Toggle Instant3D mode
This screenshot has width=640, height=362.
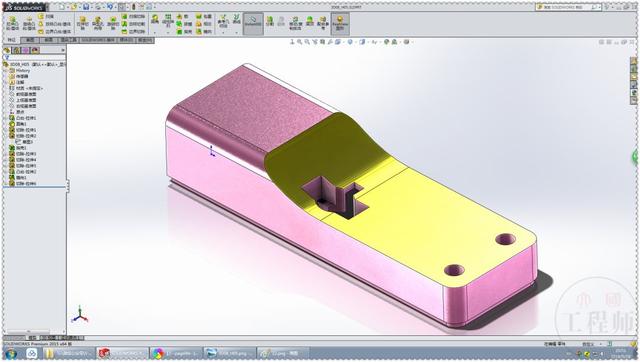click(253, 24)
